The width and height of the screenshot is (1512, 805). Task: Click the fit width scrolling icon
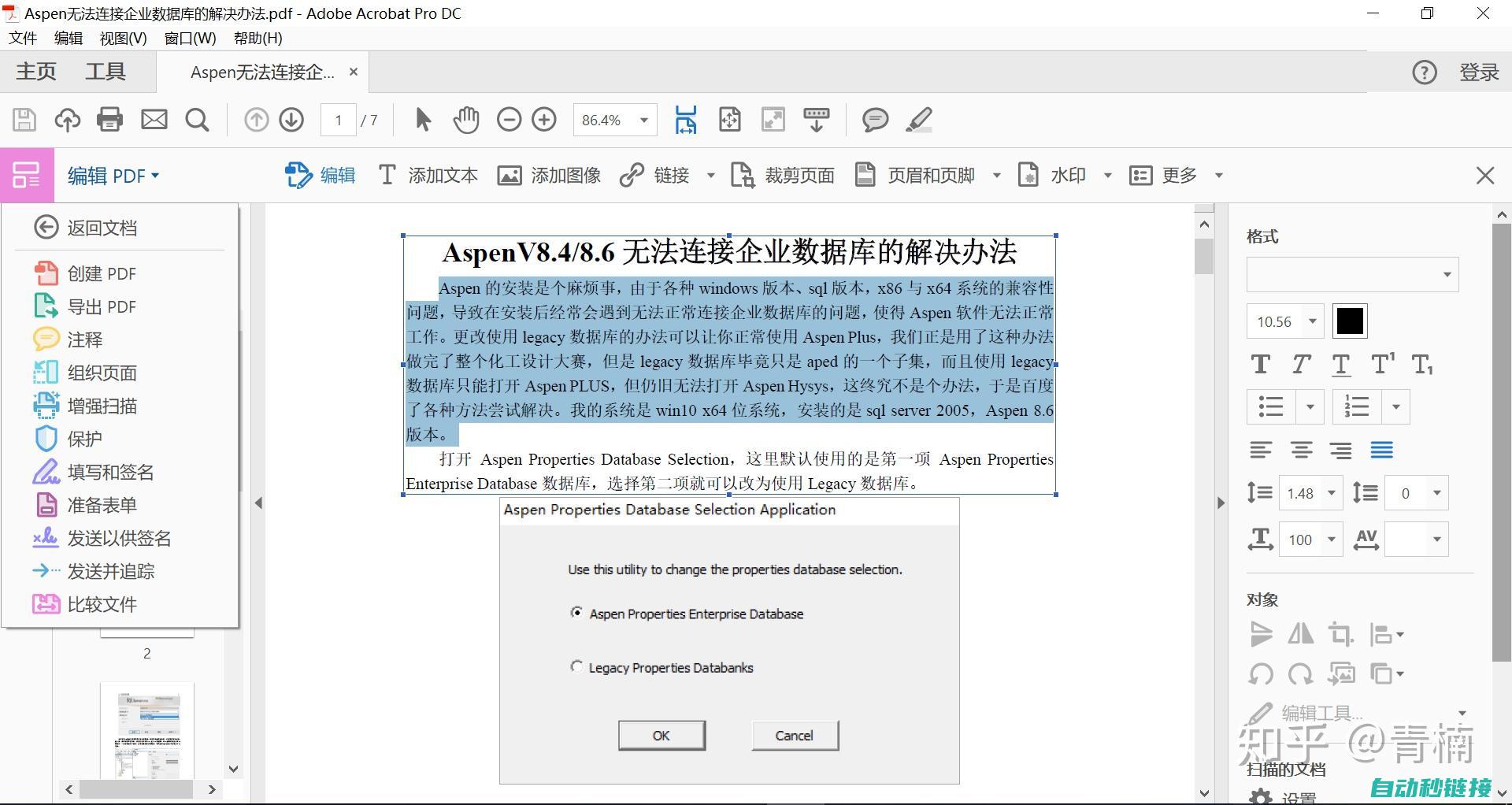click(686, 120)
